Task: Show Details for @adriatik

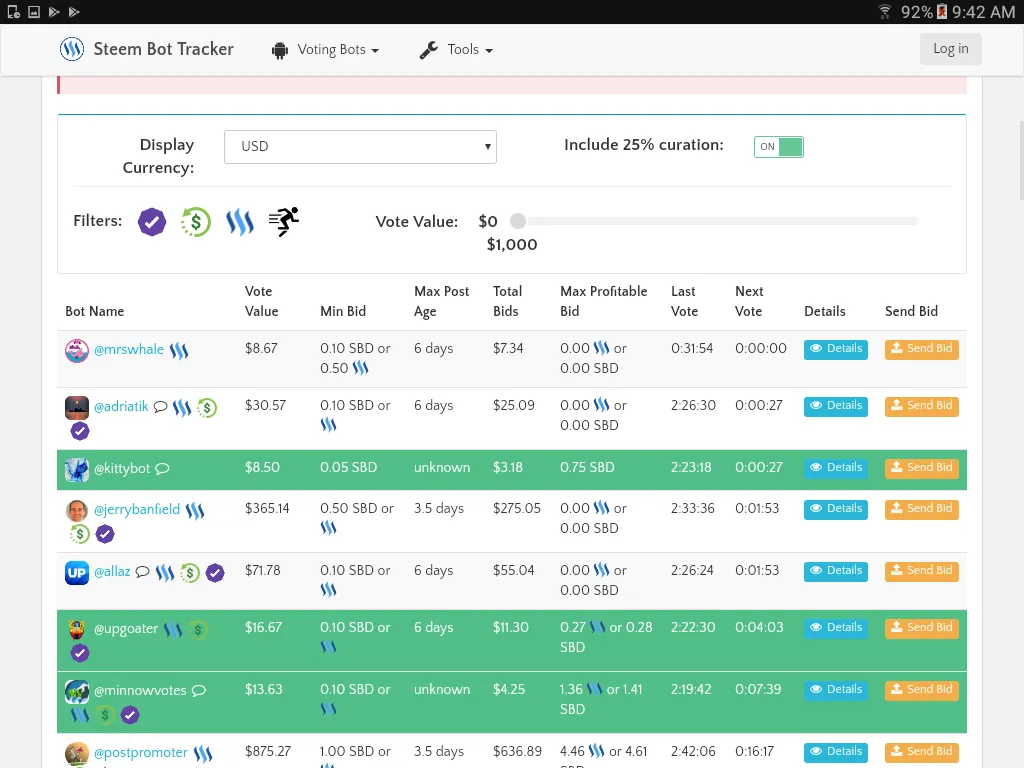Action: coord(835,406)
